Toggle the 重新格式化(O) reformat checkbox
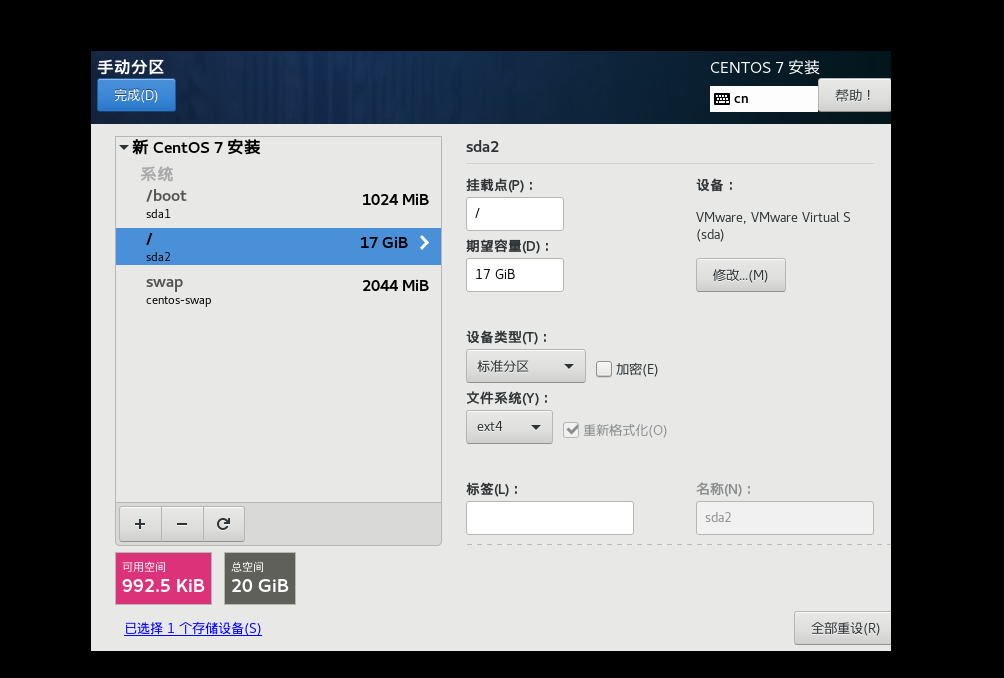Viewport: 1004px width, 678px height. (571, 430)
